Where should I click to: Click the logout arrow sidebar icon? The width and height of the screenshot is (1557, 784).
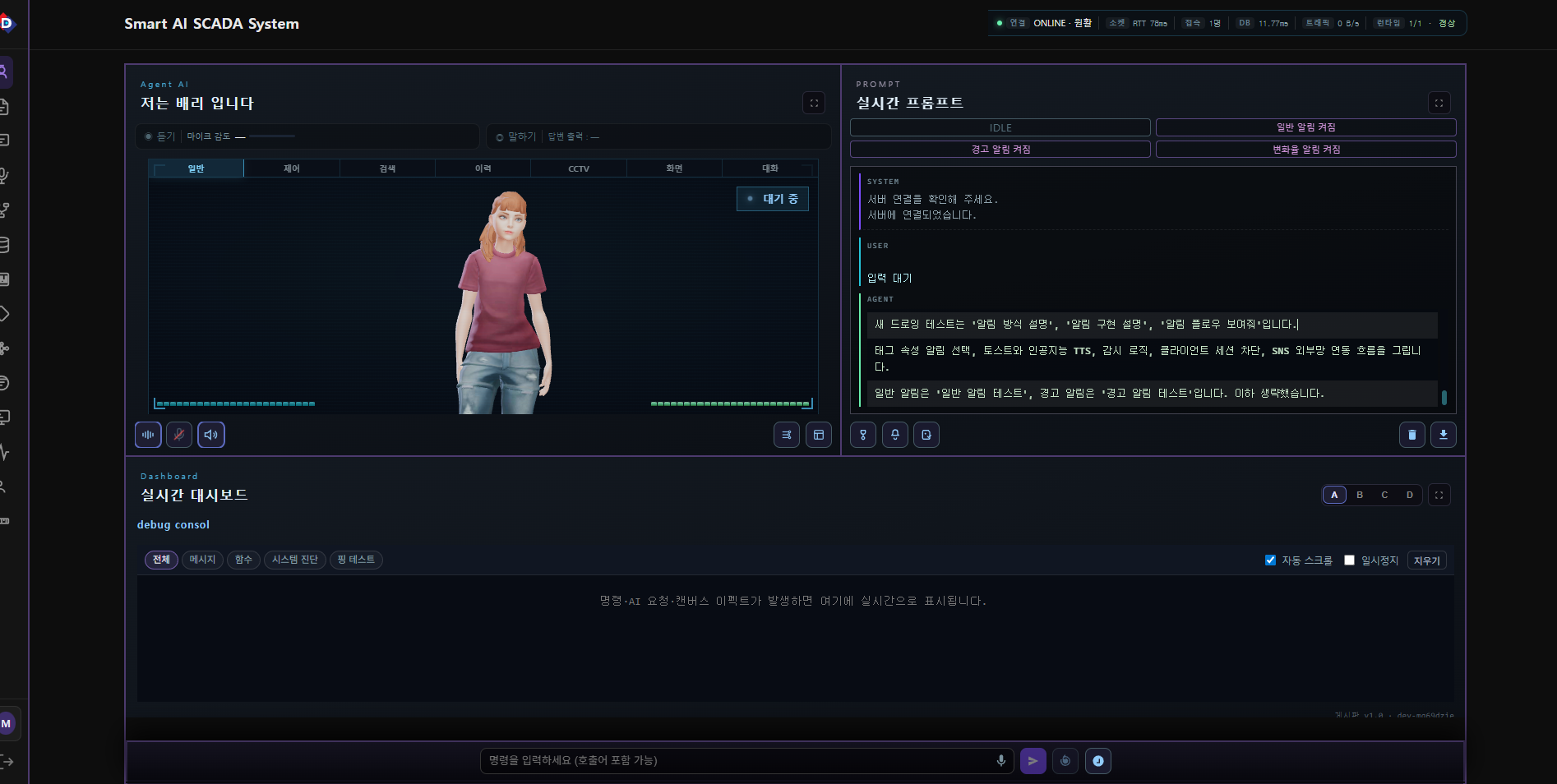pyautogui.click(x=7, y=762)
